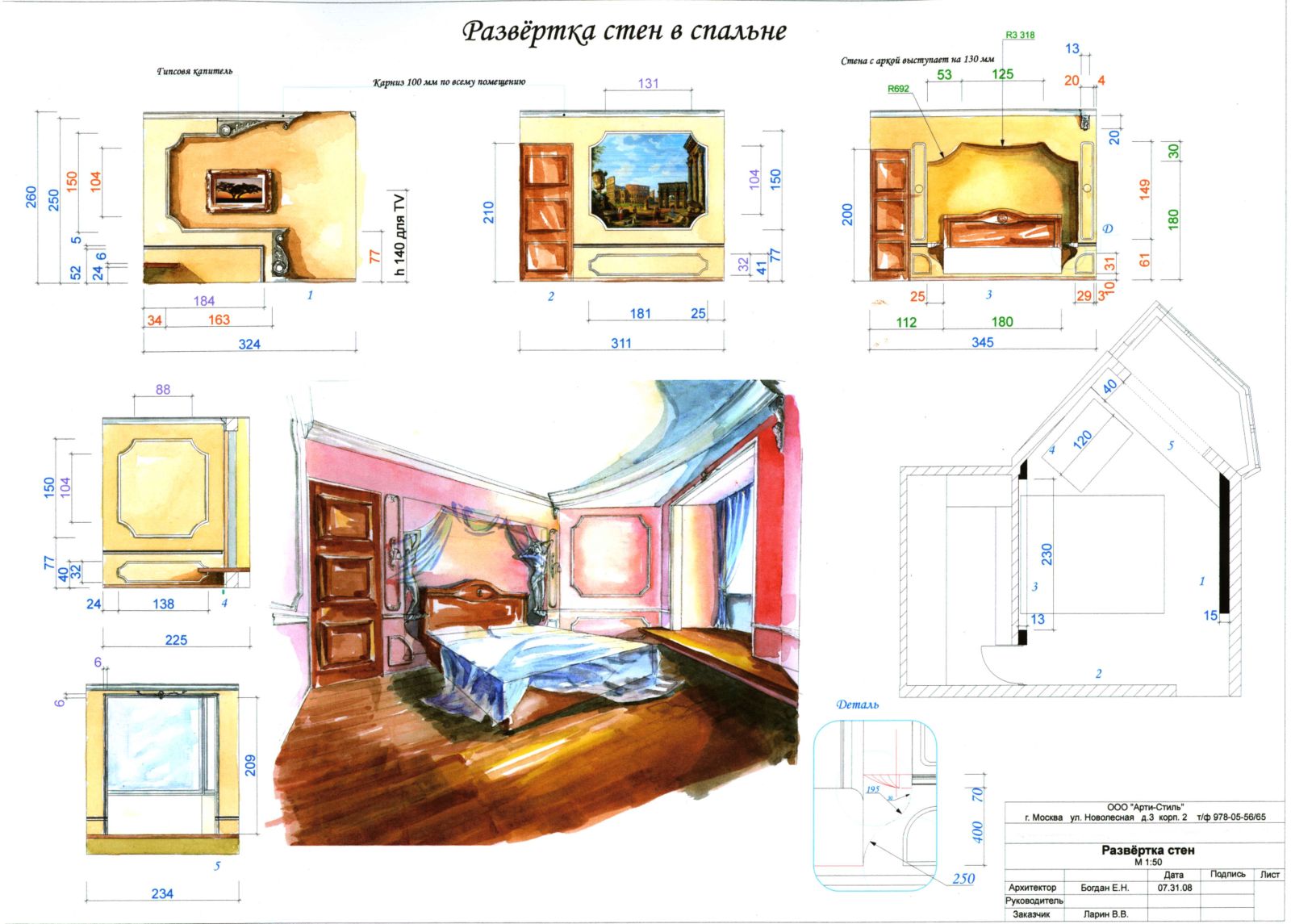Click the bed headboard in wall elevation 3

coord(1003,228)
